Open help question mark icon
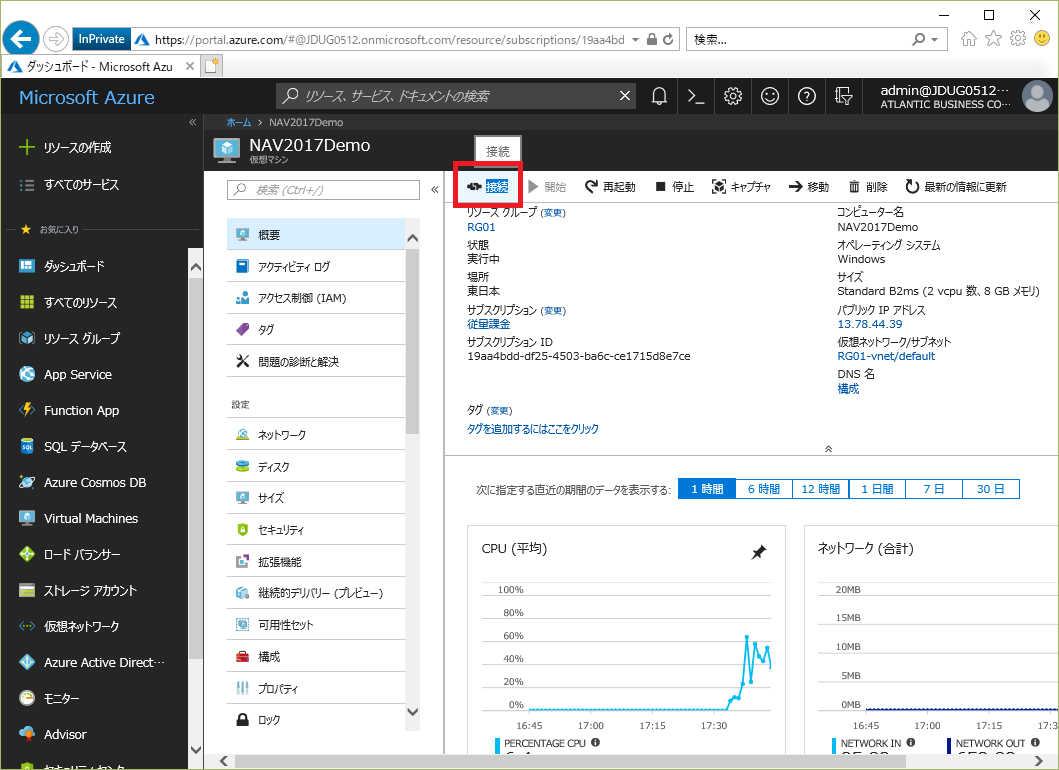 coord(806,97)
